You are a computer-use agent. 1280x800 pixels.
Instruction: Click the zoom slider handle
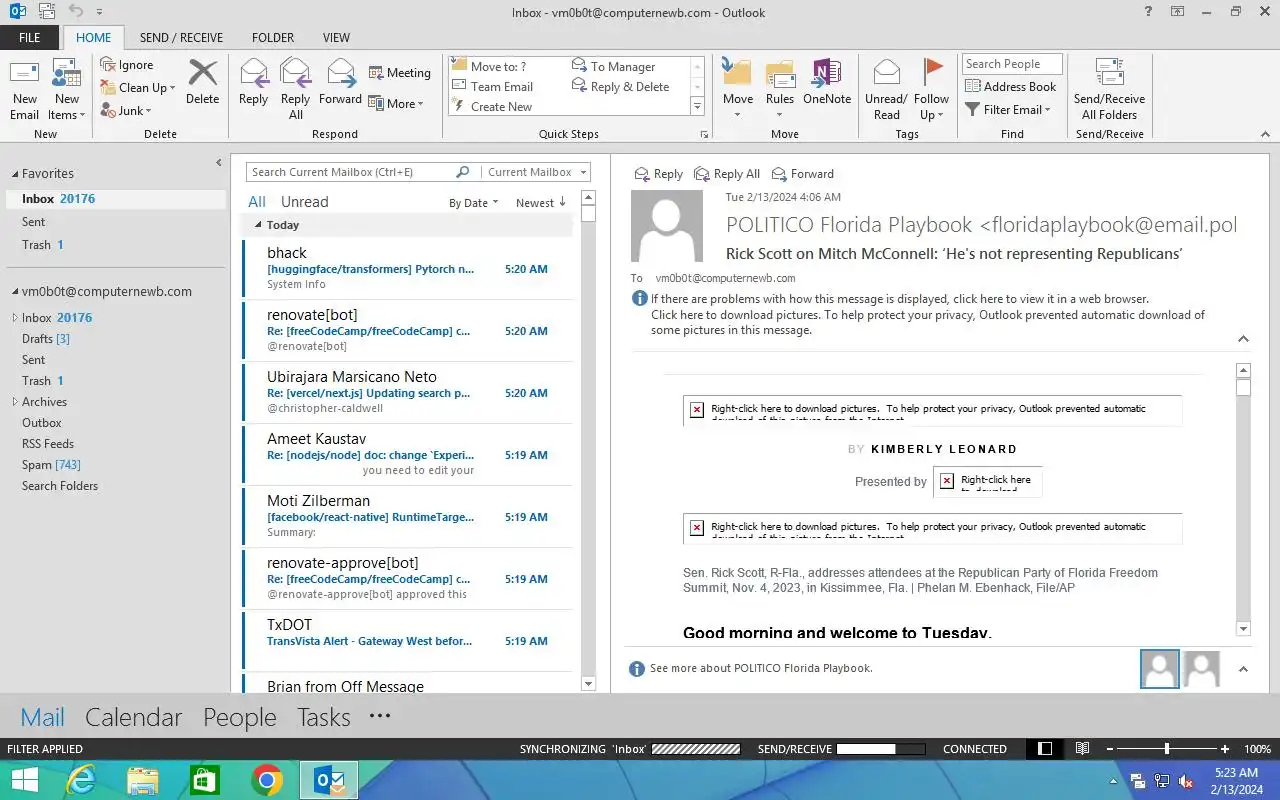tap(1167, 749)
